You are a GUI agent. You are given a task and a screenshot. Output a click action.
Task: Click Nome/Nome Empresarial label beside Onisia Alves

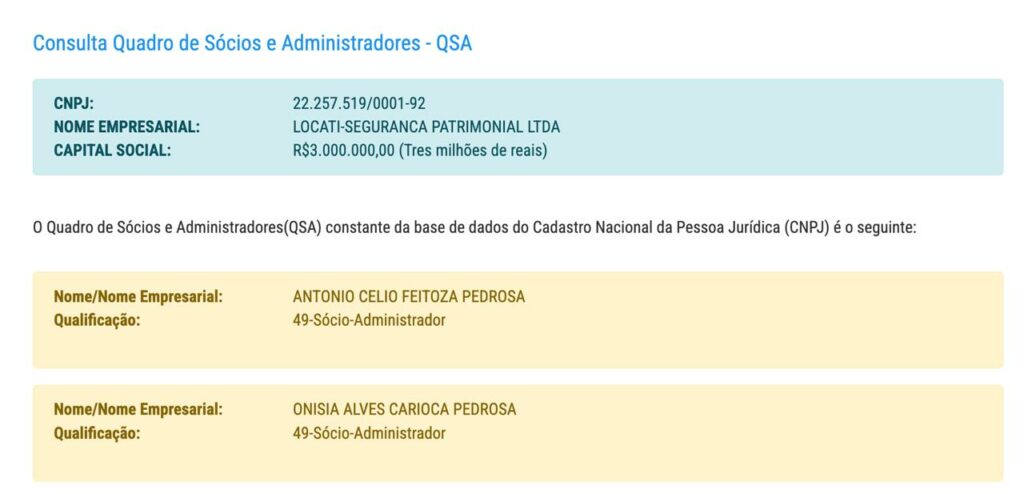[138, 410]
